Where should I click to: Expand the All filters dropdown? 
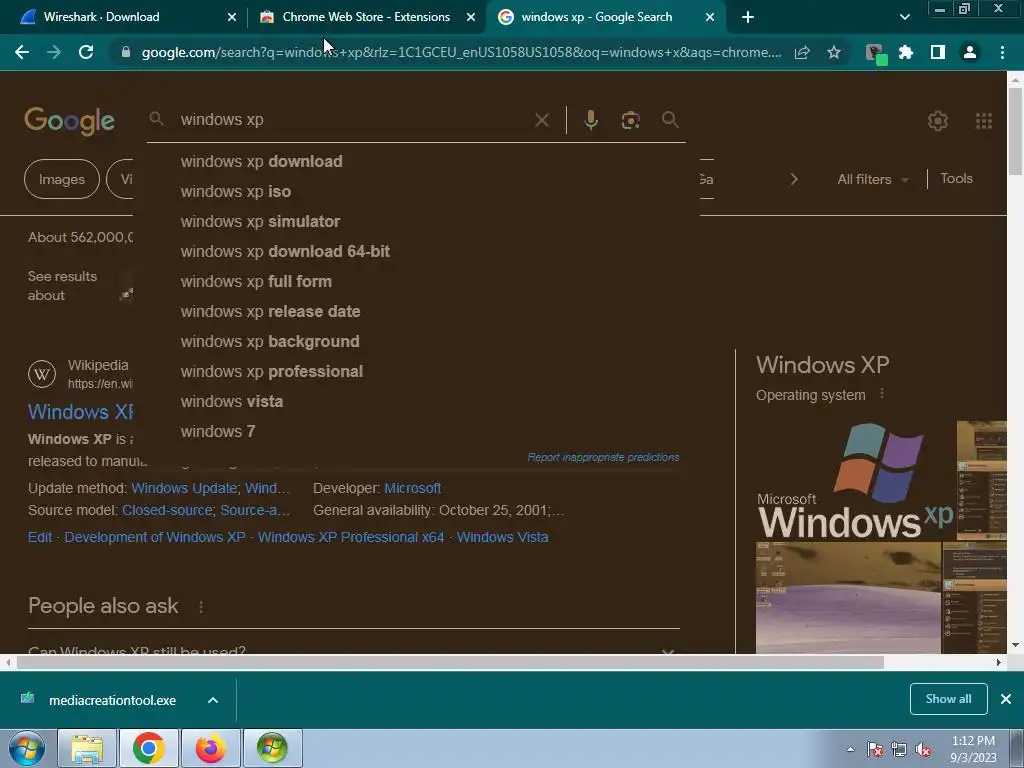(x=872, y=179)
